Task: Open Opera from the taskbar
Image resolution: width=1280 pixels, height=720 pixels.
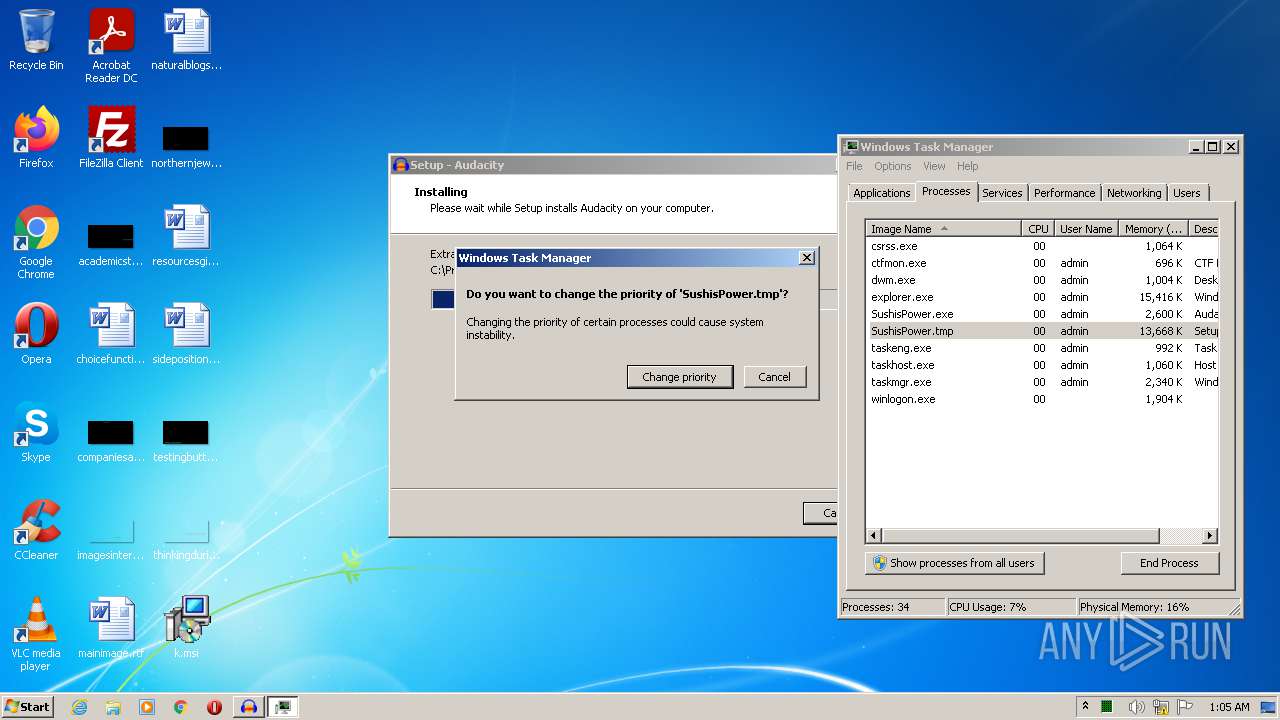Action: click(214, 707)
